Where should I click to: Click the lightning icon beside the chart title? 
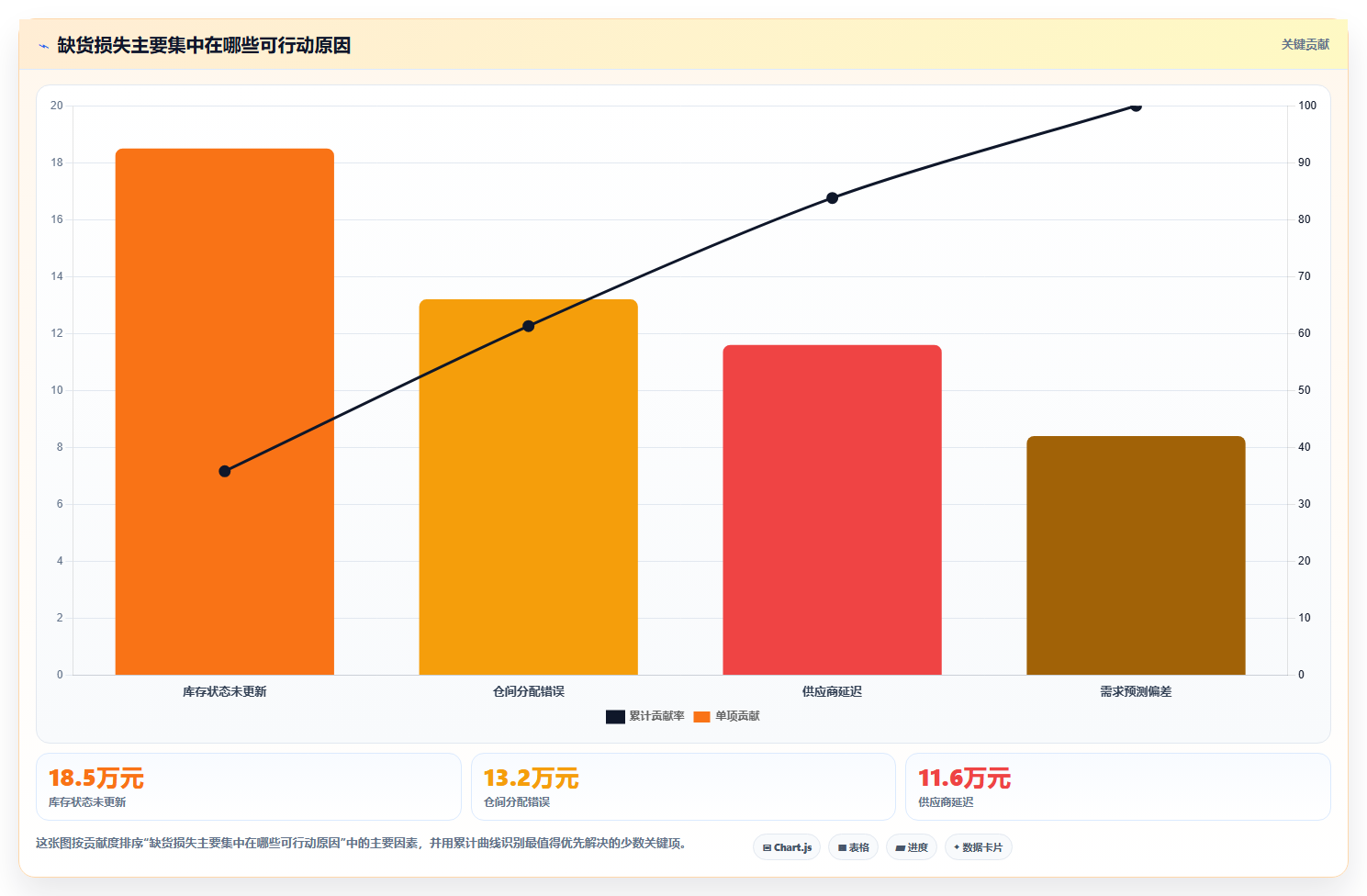[x=43, y=46]
